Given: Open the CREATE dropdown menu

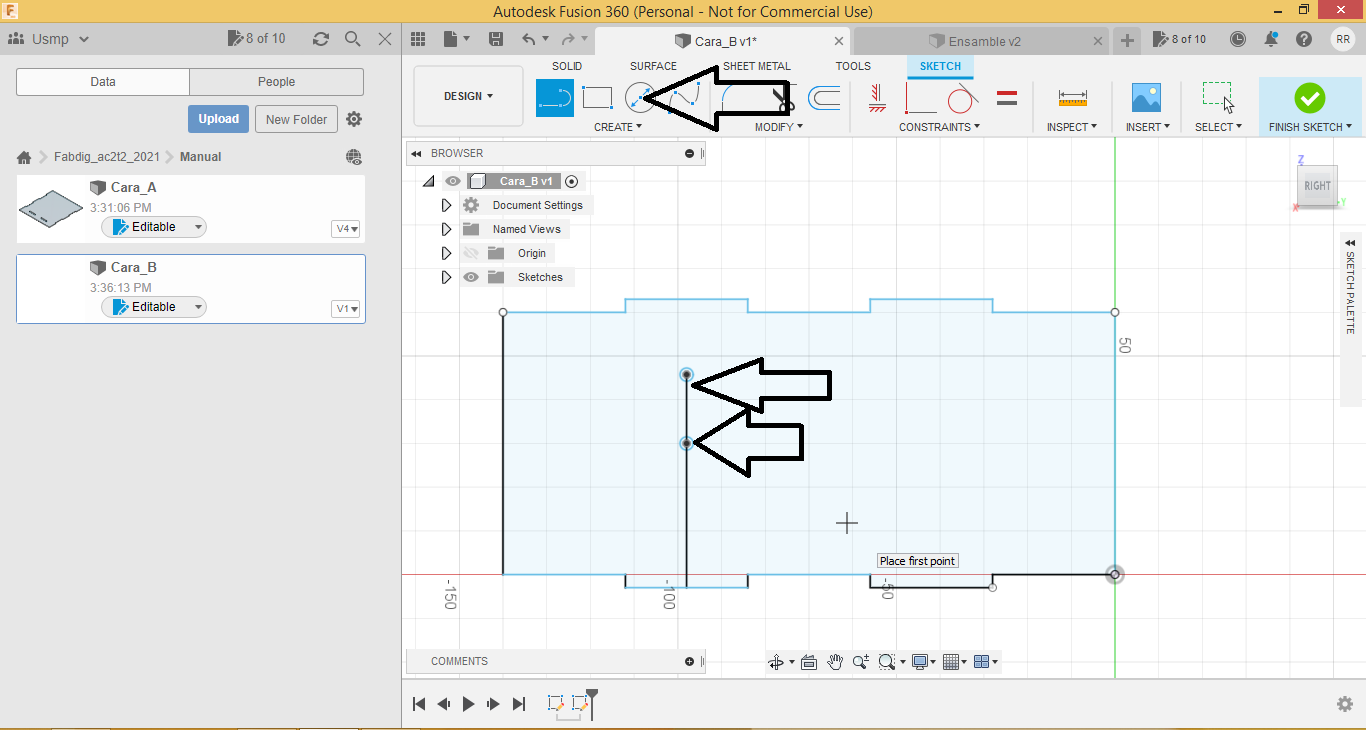Looking at the screenshot, I should [x=618, y=127].
